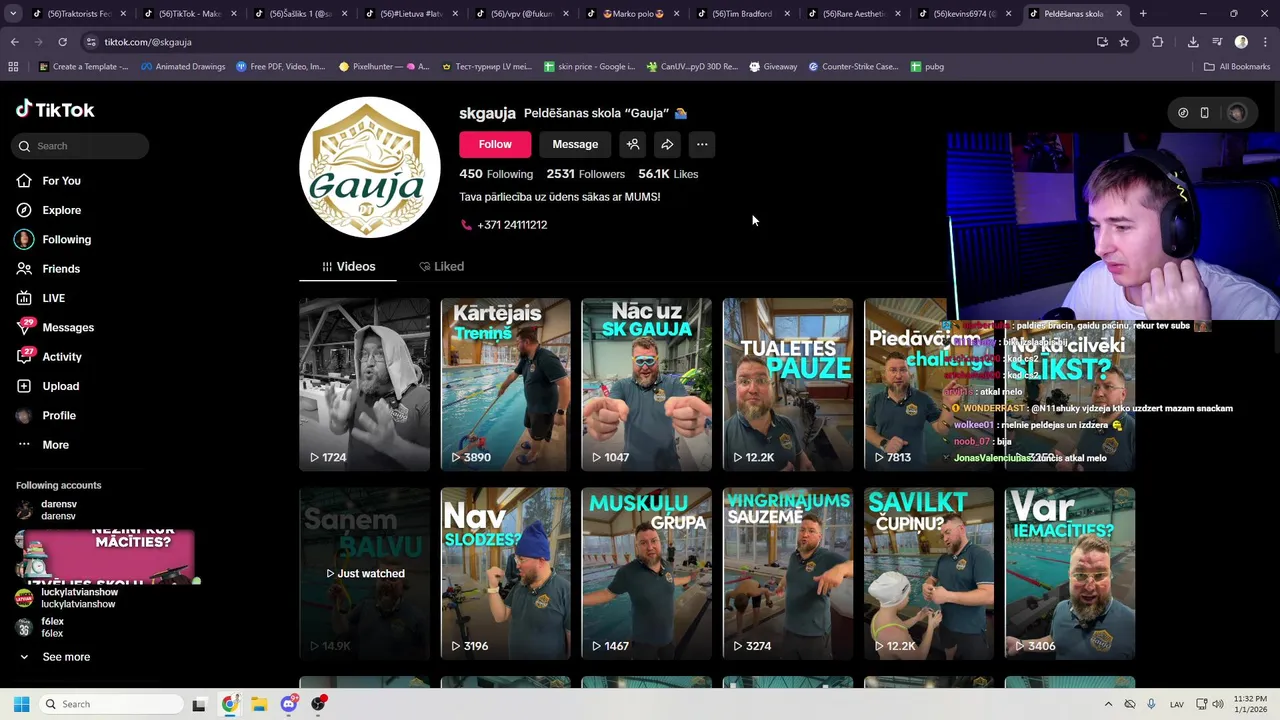Switch to the Tim Bradford browser tab
This screenshot has height=720, width=1280.
pyautogui.click(x=742, y=14)
